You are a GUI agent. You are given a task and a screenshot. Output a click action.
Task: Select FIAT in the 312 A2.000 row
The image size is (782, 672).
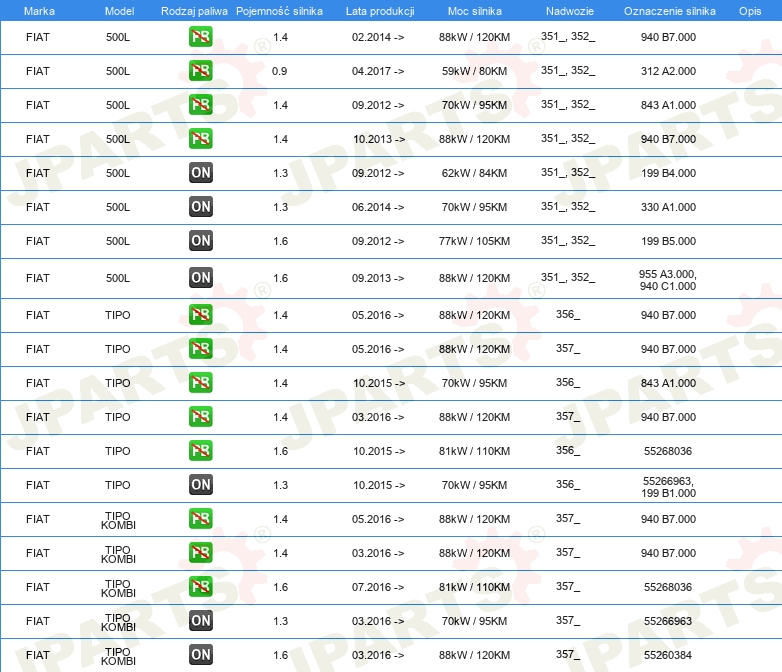pyautogui.click(x=37, y=71)
